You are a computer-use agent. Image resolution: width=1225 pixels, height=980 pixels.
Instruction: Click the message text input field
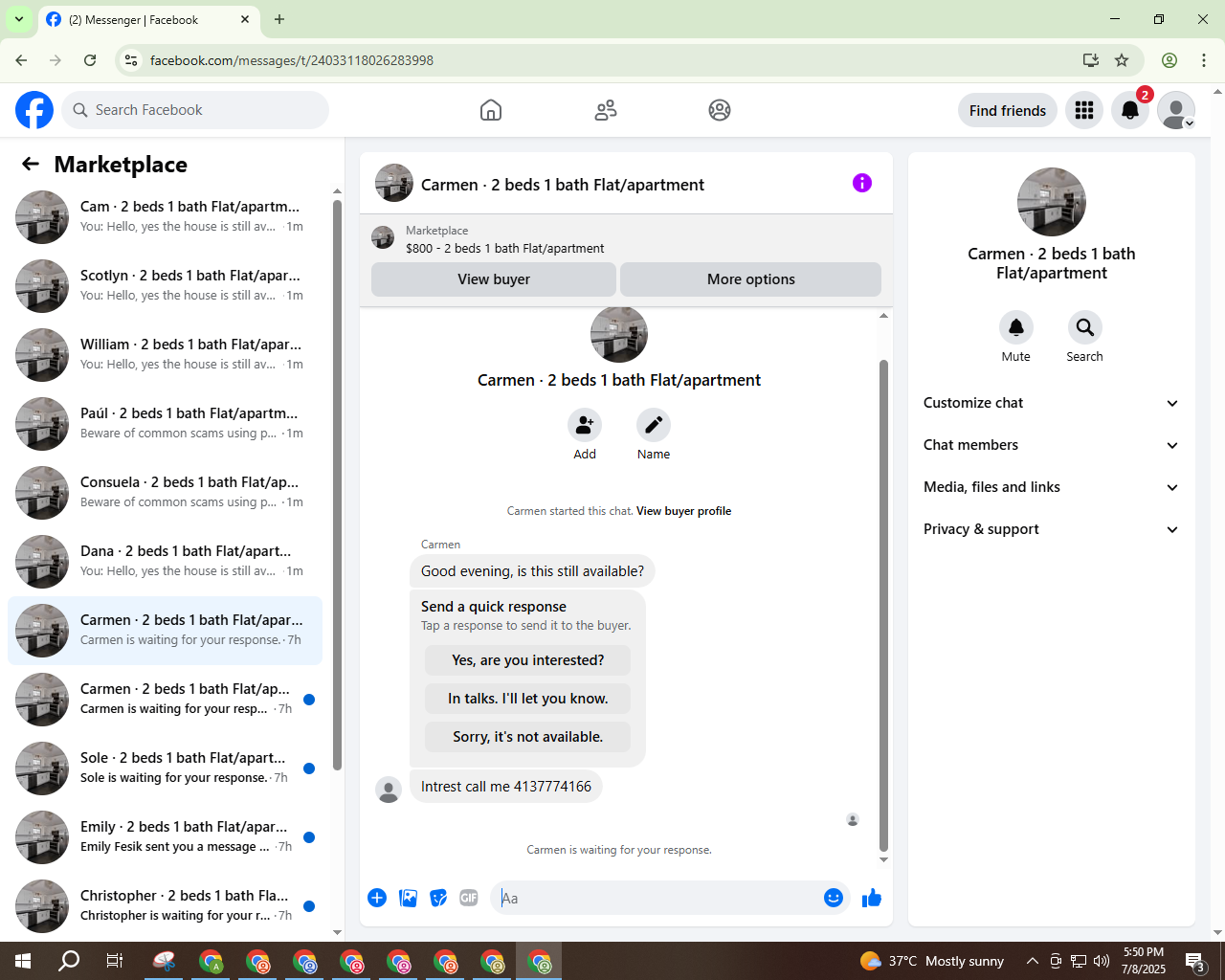tap(657, 898)
